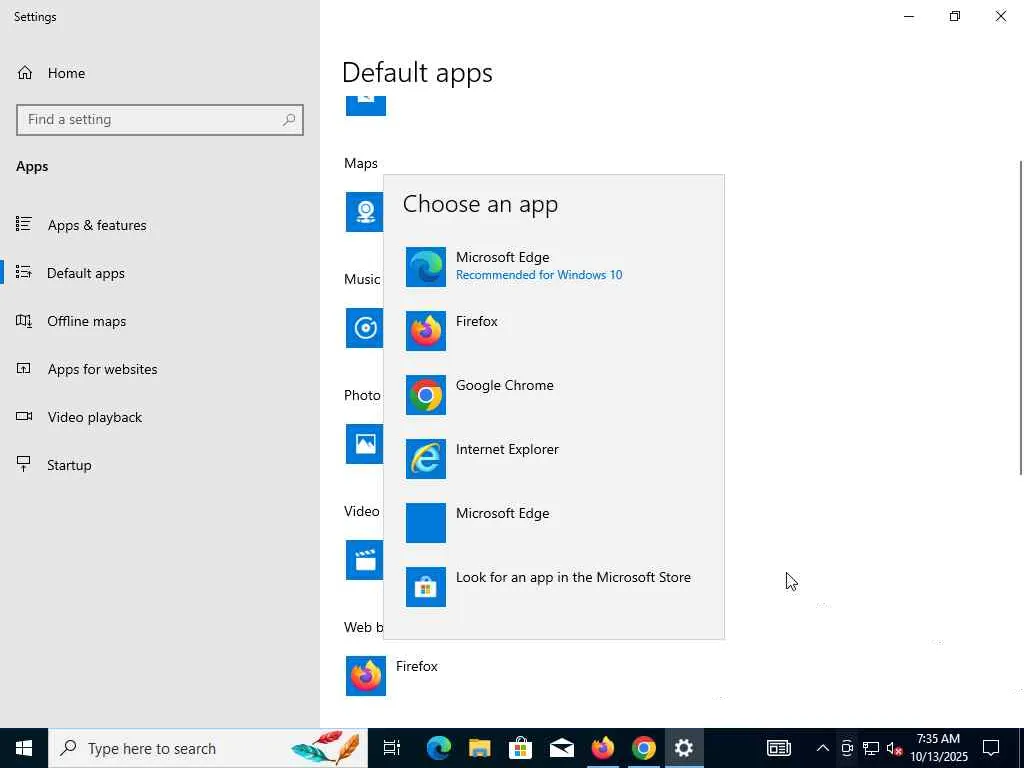Click the Meet Now tray icon

pos(847,748)
